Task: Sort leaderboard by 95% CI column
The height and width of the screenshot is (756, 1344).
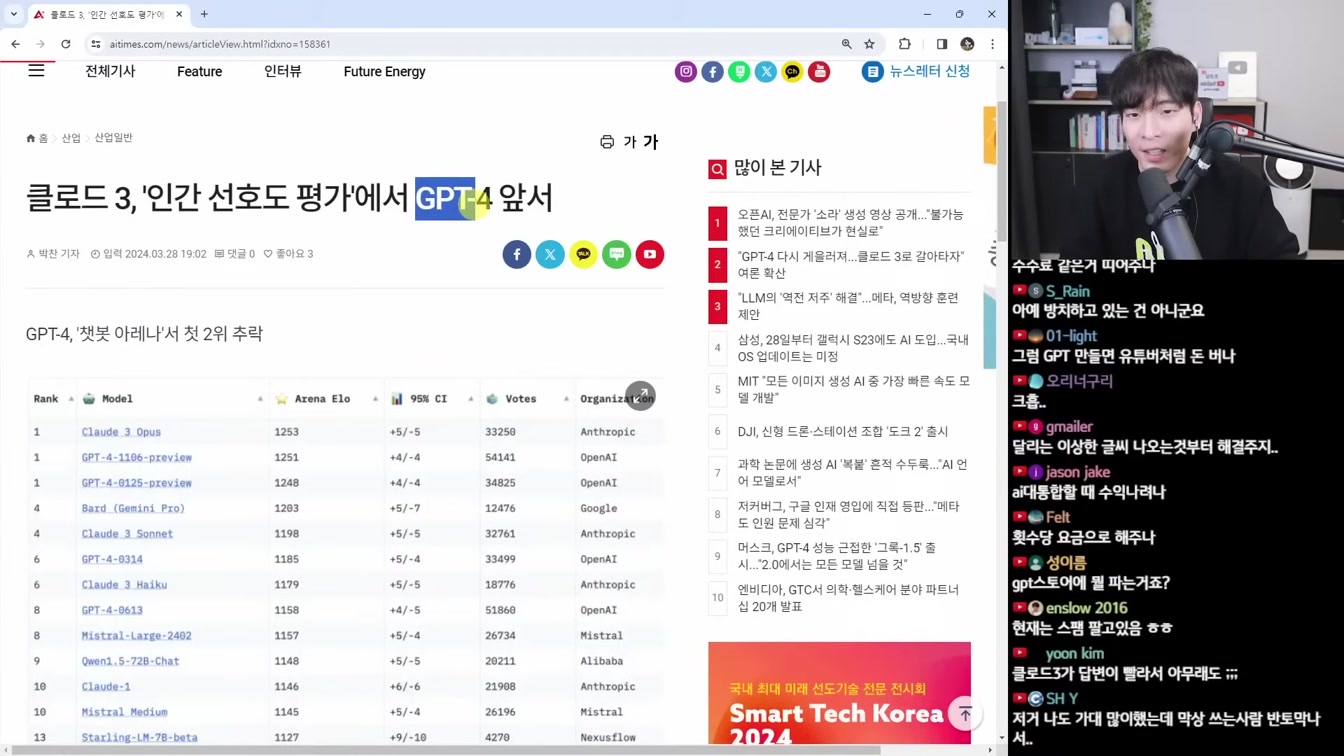Action: click(x=431, y=399)
